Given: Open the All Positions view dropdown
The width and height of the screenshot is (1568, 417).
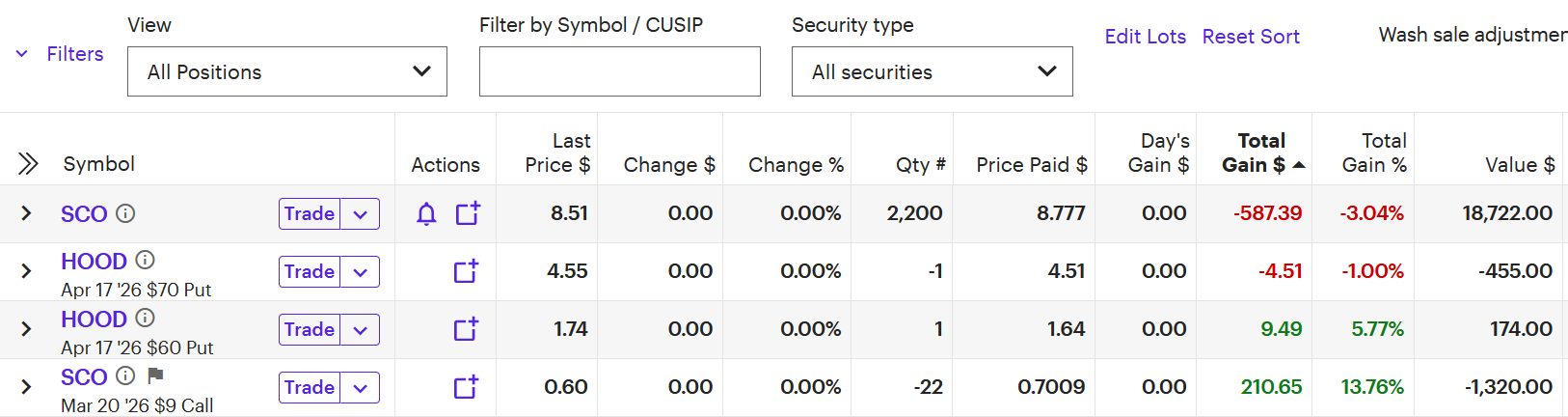Looking at the screenshot, I should (x=286, y=71).
